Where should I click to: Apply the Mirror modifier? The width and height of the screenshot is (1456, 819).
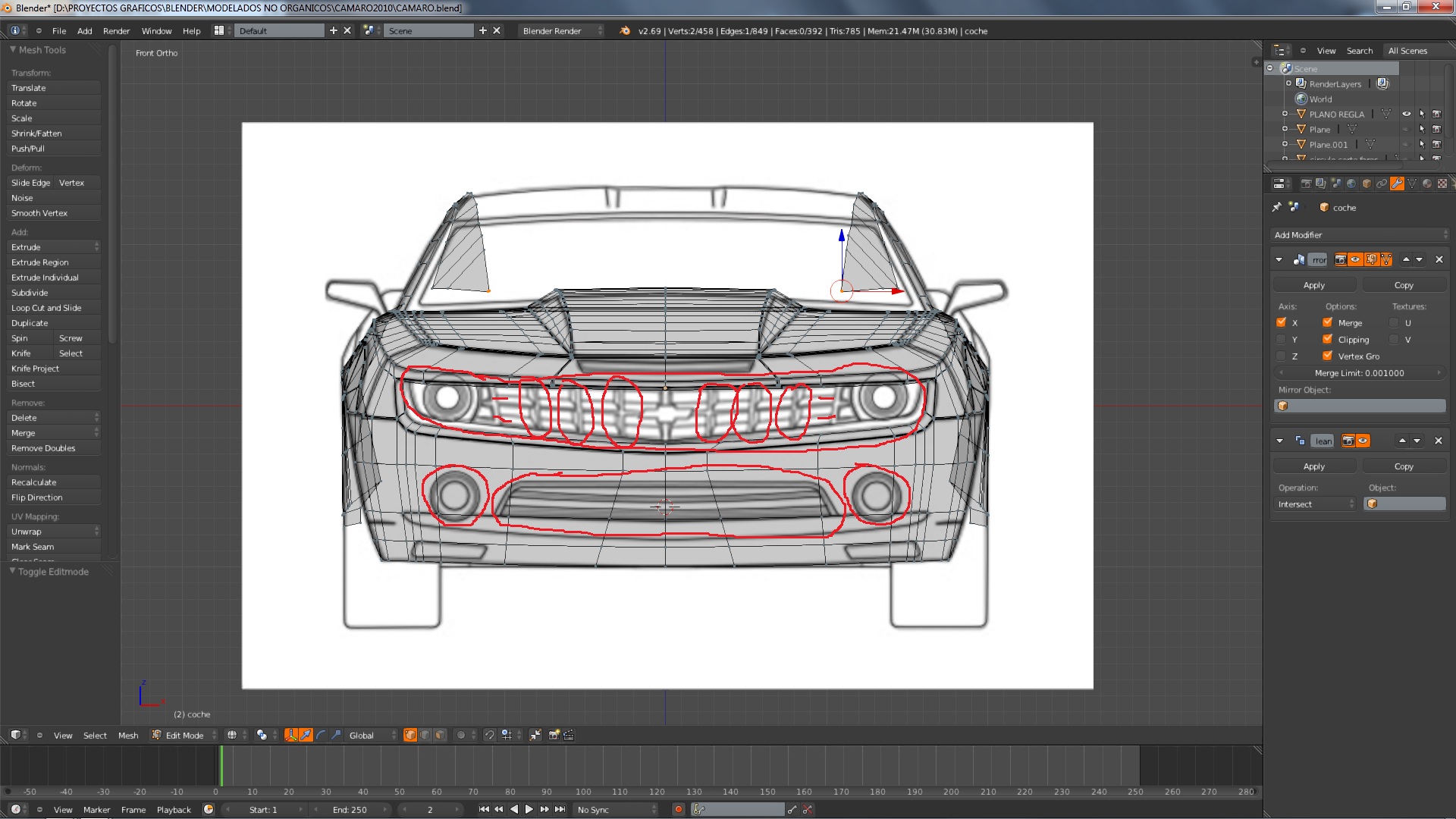[1314, 285]
